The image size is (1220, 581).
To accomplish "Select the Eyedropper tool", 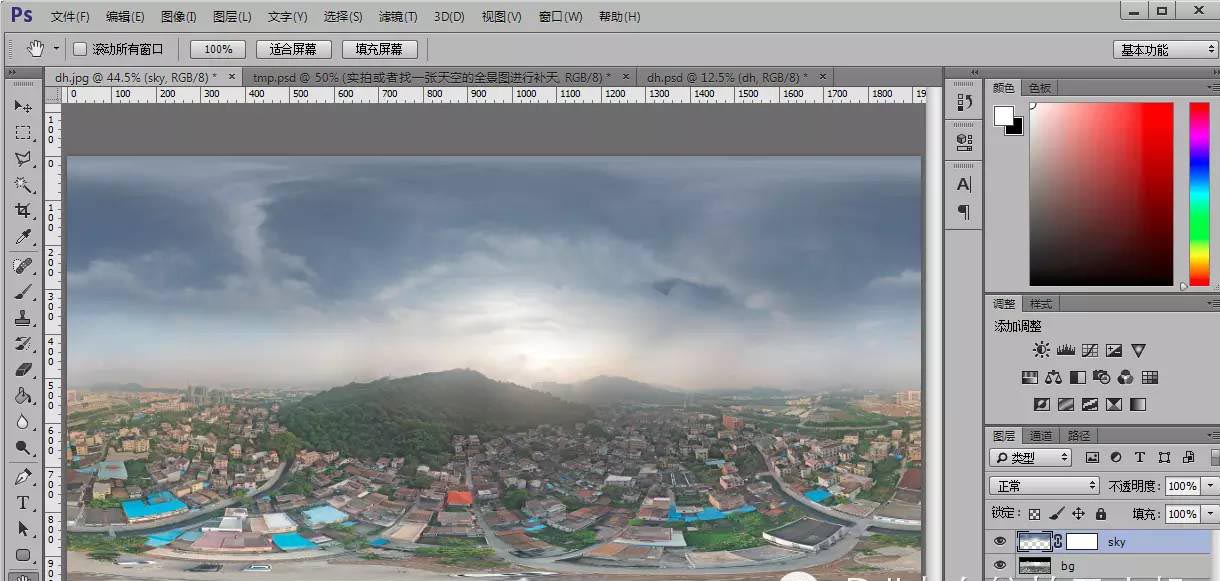I will coord(23,238).
